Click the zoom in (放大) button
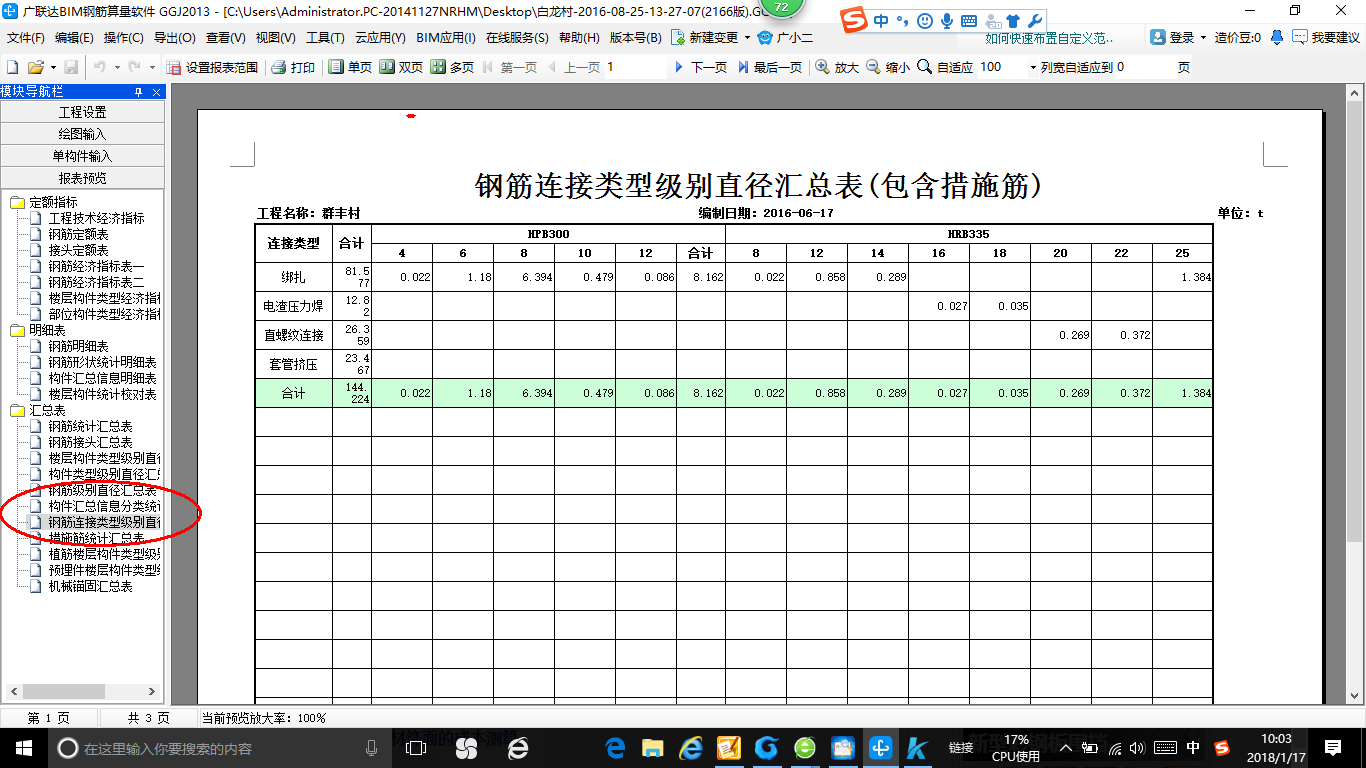 point(836,67)
